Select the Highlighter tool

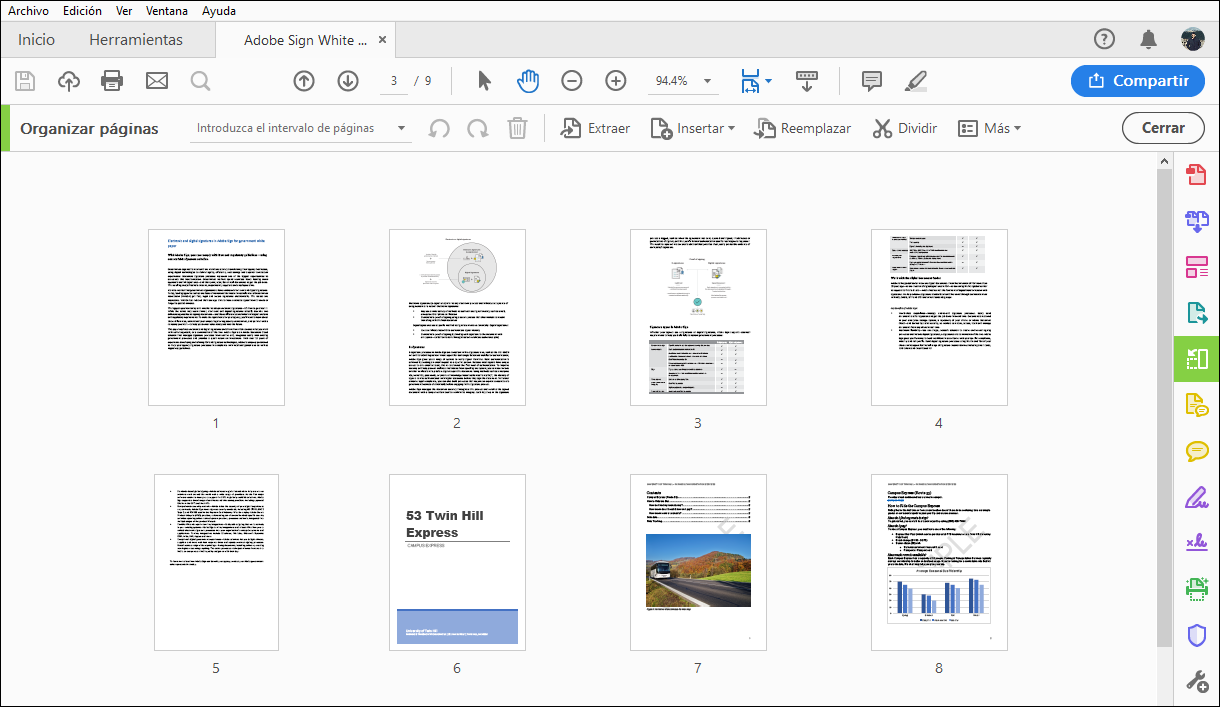pos(917,81)
